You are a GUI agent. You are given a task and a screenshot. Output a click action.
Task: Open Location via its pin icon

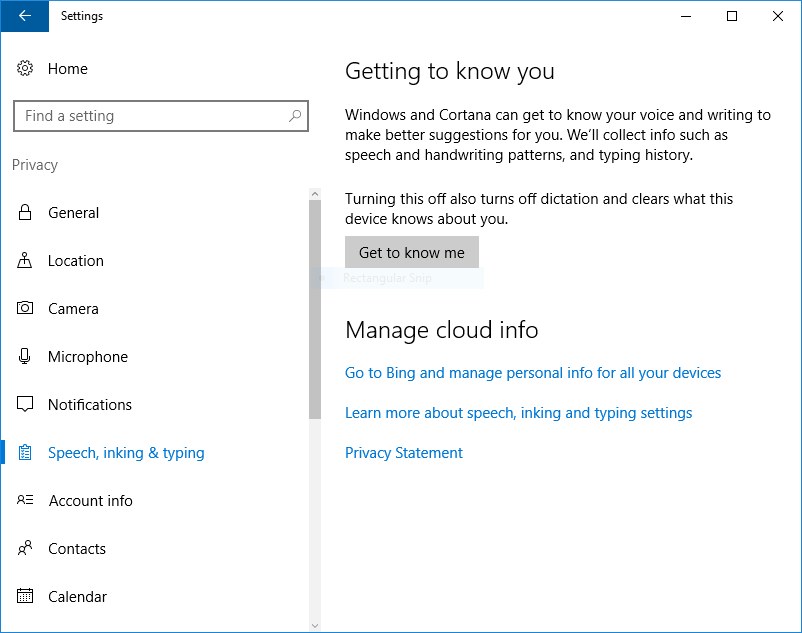click(25, 261)
